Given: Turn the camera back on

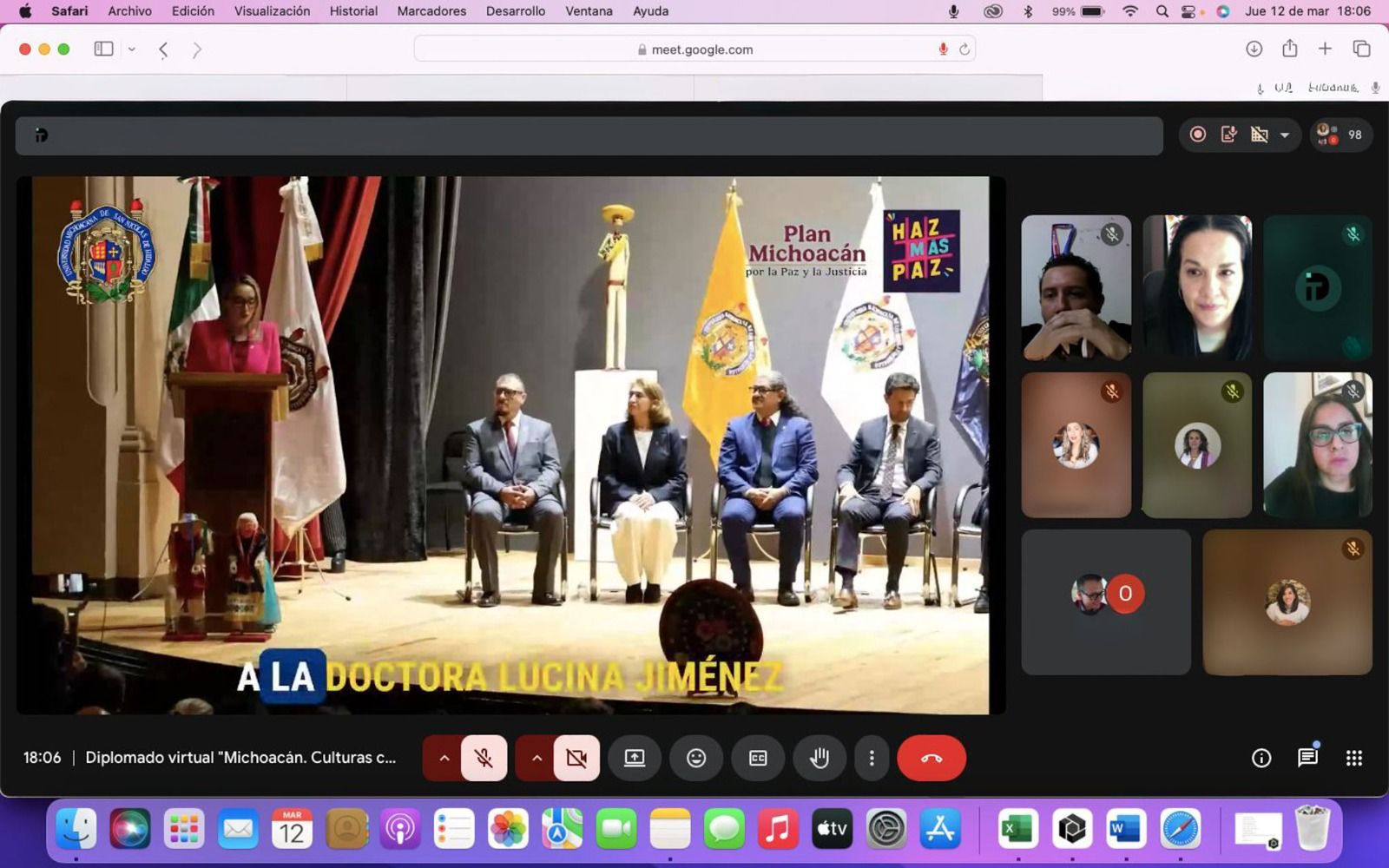Looking at the screenshot, I should [x=575, y=758].
